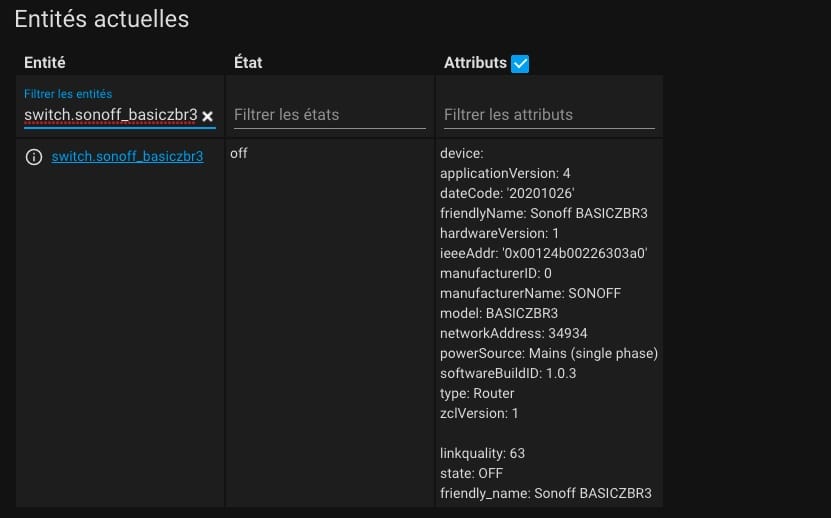This screenshot has width=831, height=518.
Task: Click the powerSource attribute line
Action: [x=549, y=353]
